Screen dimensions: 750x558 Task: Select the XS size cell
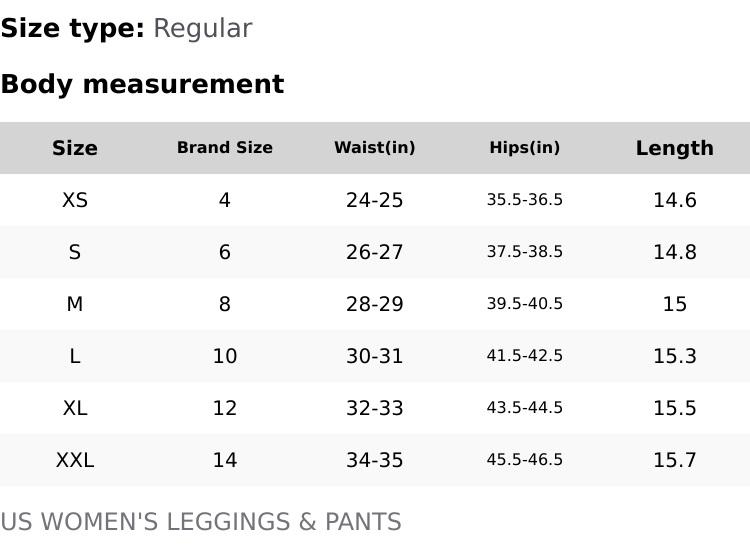[x=75, y=200]
